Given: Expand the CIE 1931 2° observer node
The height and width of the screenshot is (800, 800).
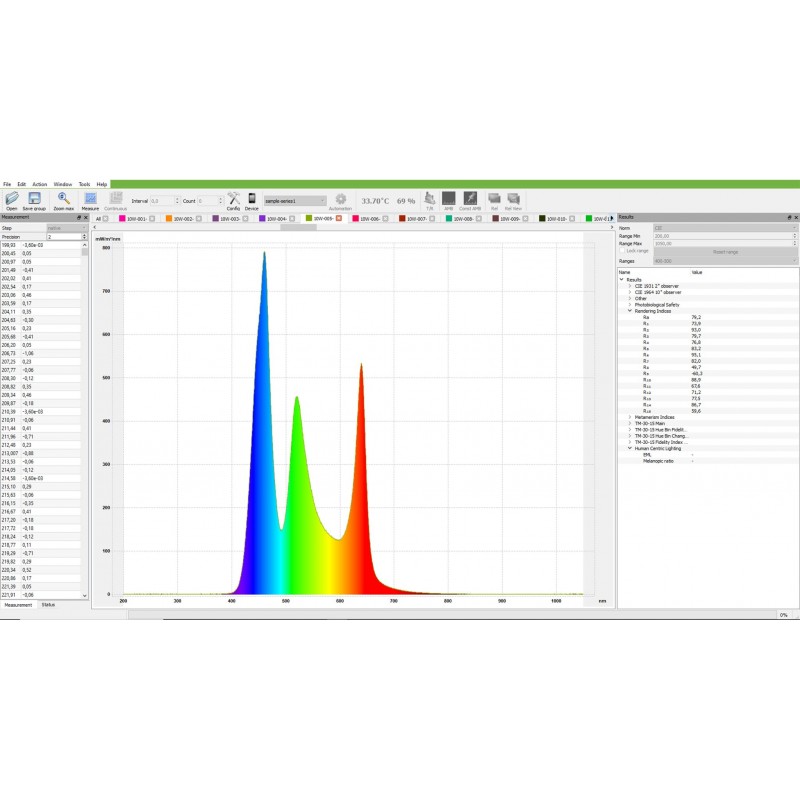Looking at the screenshot, I should 629,286.
